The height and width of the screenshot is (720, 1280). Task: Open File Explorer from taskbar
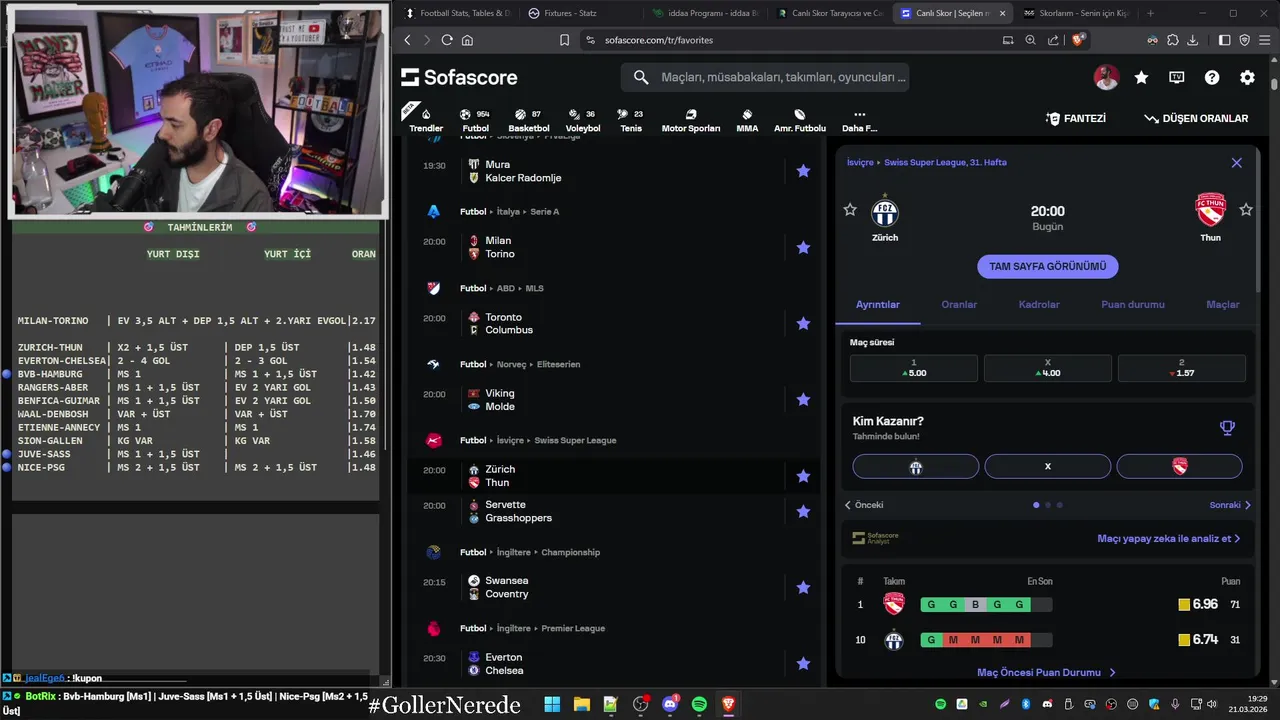coord(581,704)
